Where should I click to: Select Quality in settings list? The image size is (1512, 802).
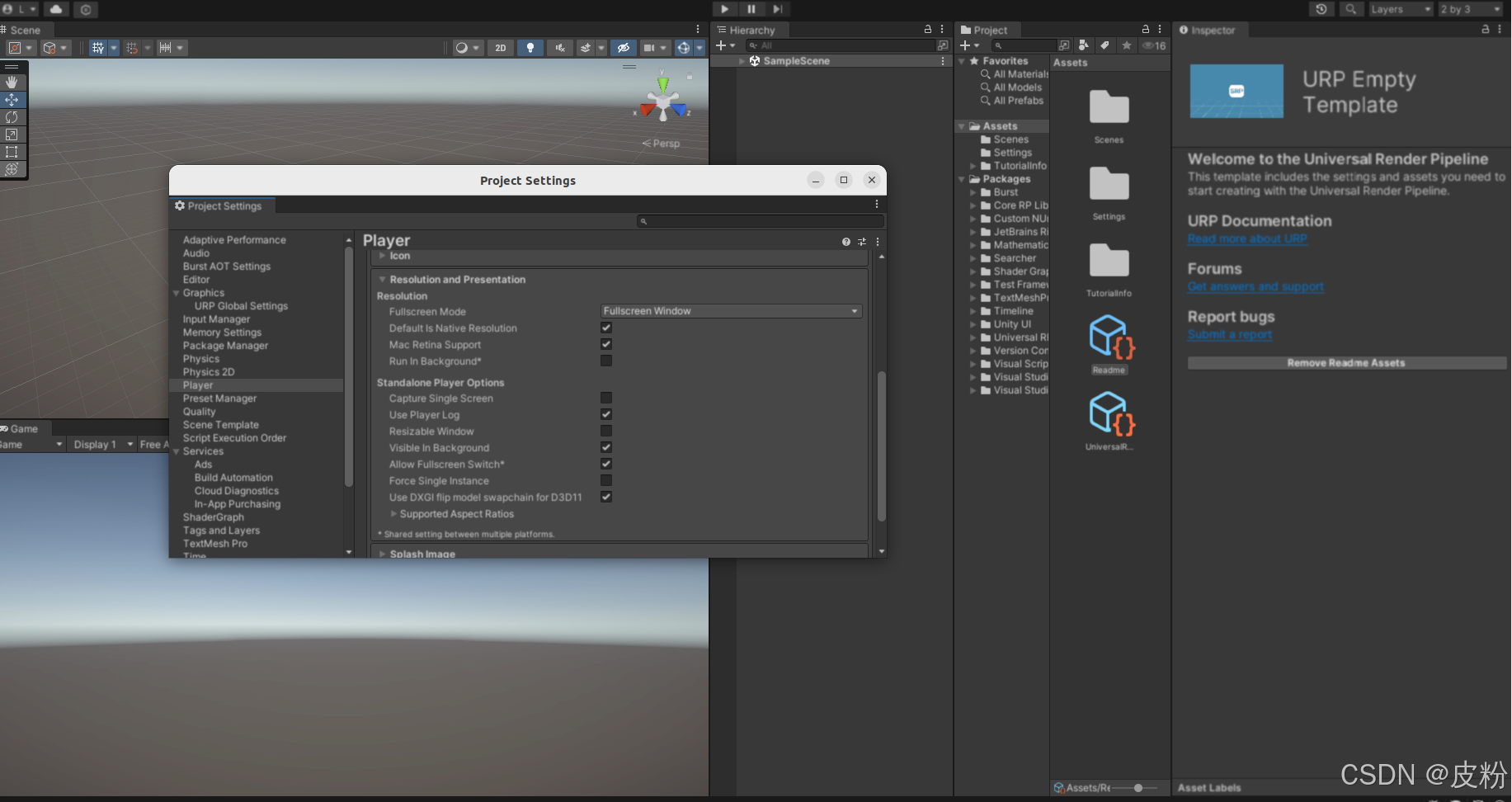click(199, 412)
